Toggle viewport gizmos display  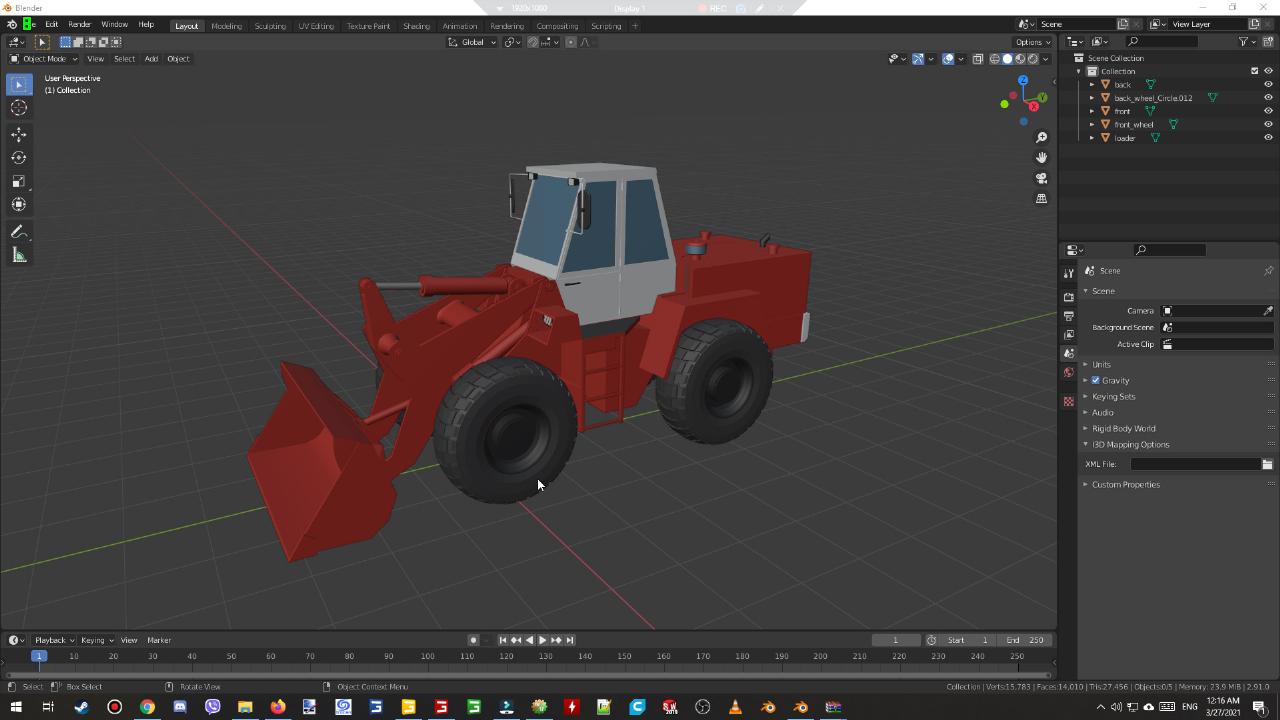pos(918,59)
